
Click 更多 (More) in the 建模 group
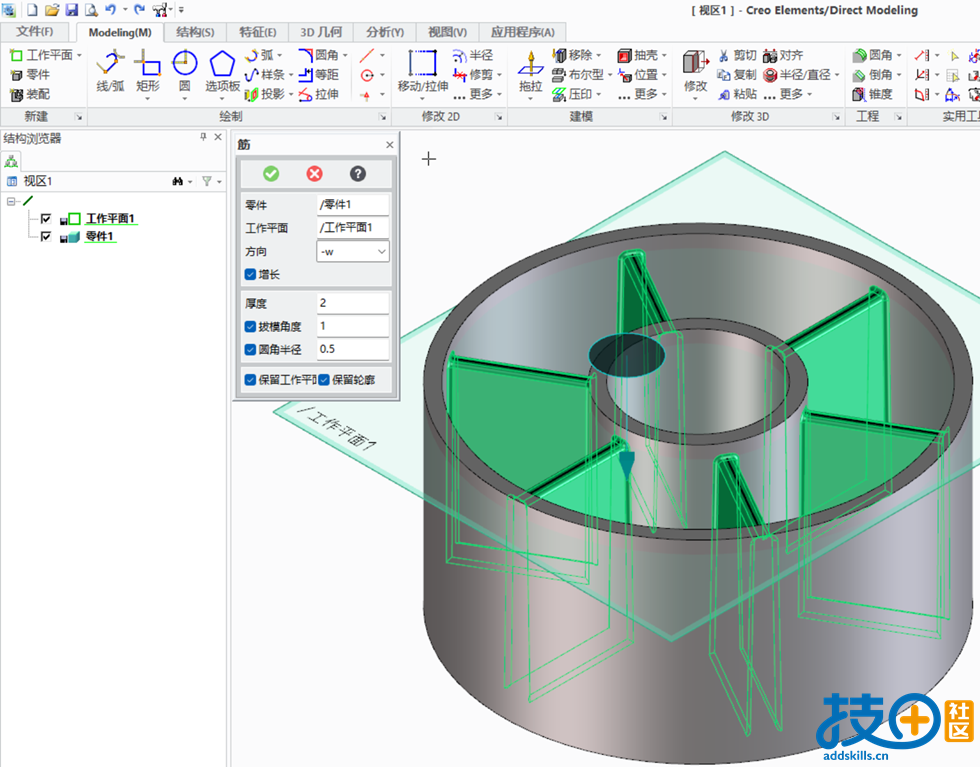[640, 94]
